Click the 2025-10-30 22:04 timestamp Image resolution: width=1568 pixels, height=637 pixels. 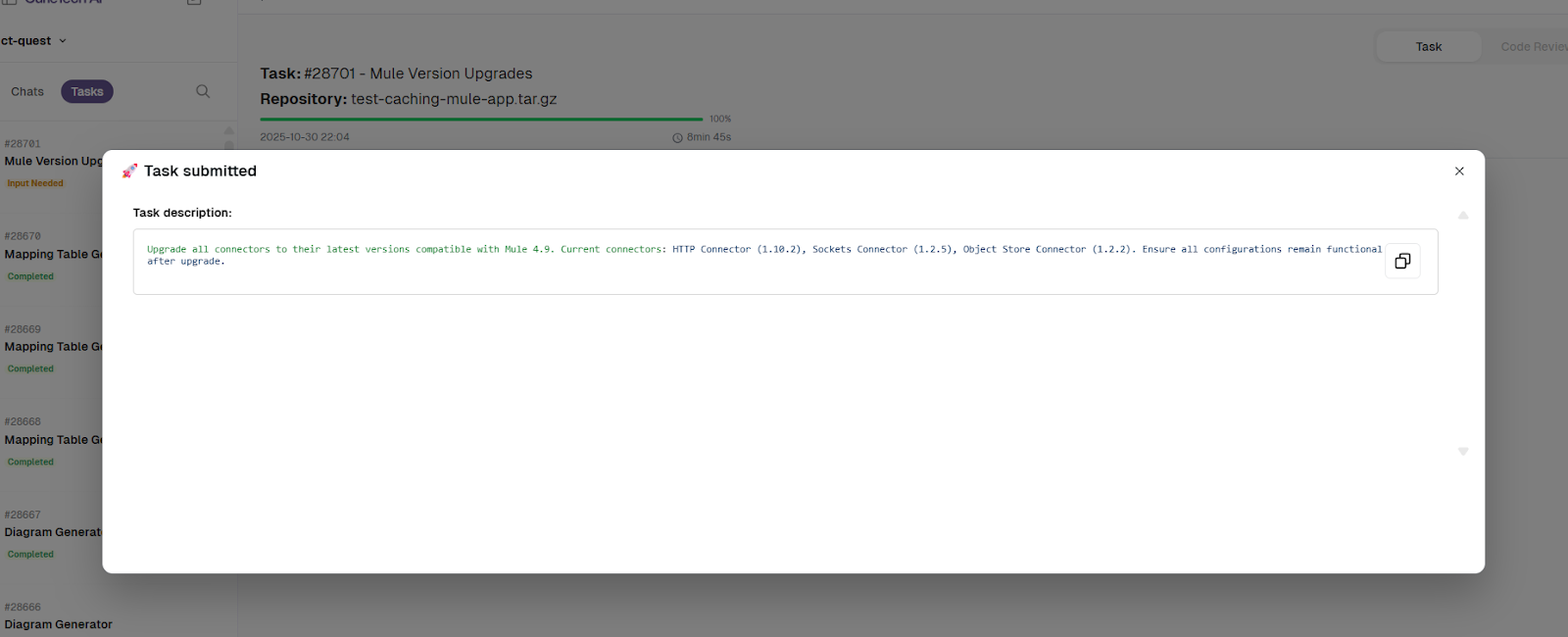(305, 137)
